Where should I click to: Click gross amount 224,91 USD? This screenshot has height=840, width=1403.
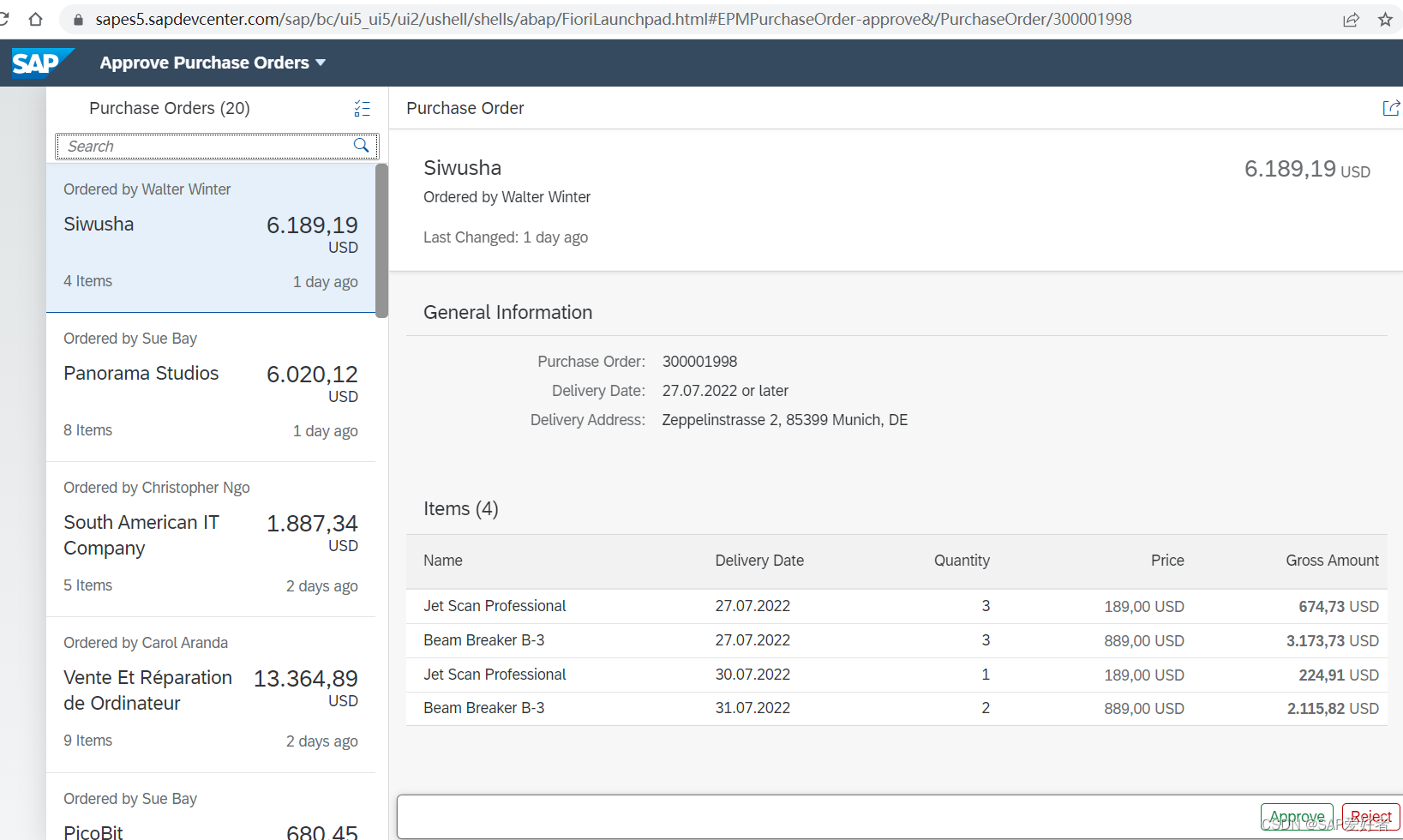pyautogui.click(x=1338, y=675)
